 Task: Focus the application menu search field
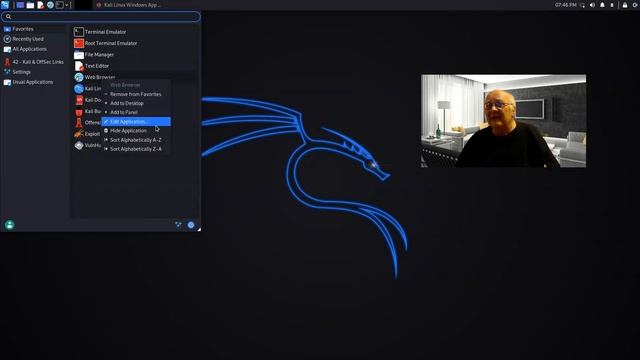(x=101, y=16)
